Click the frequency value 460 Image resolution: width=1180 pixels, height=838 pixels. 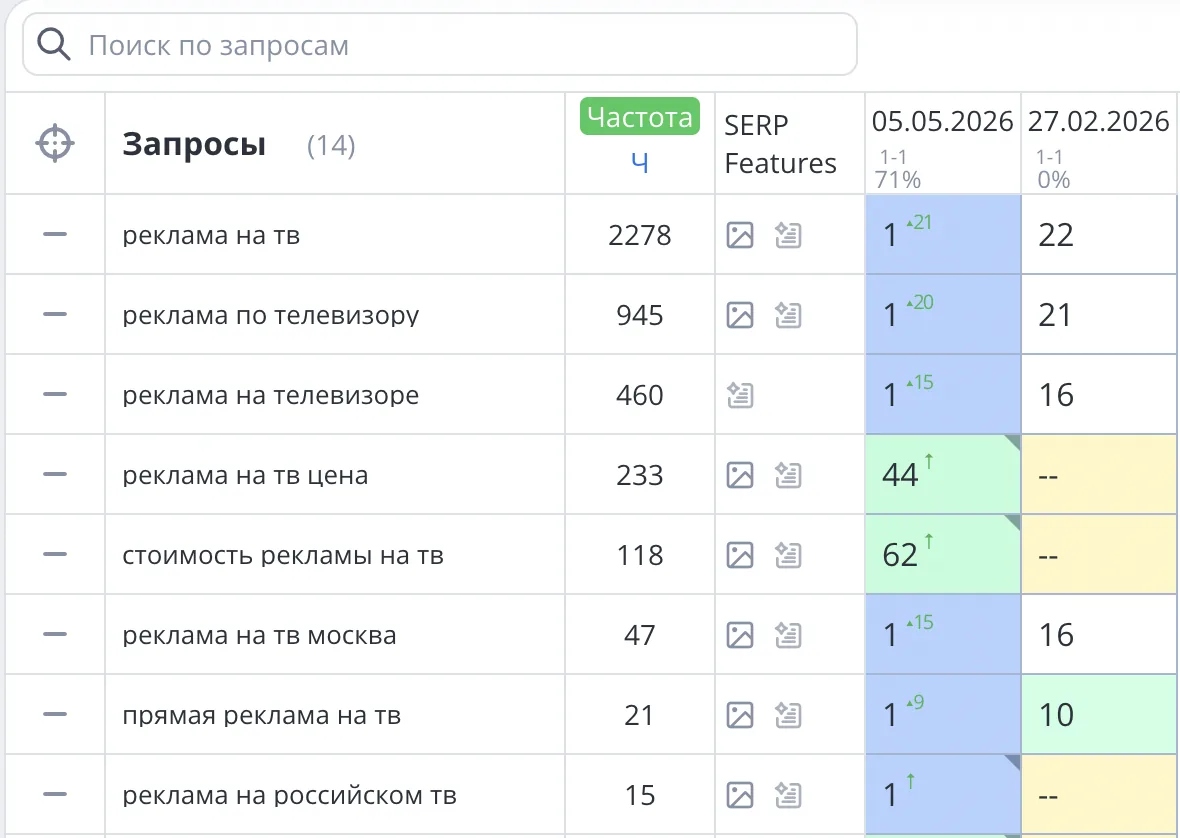pos(640,395)
